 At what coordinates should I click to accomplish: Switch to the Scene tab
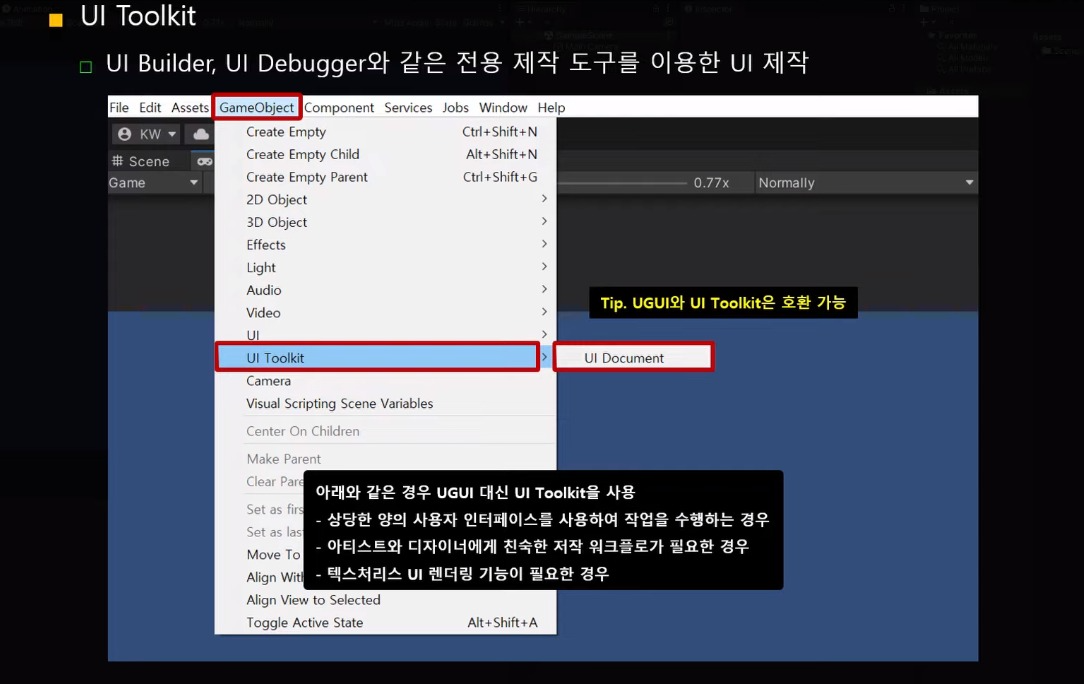(x=141, y=161)
